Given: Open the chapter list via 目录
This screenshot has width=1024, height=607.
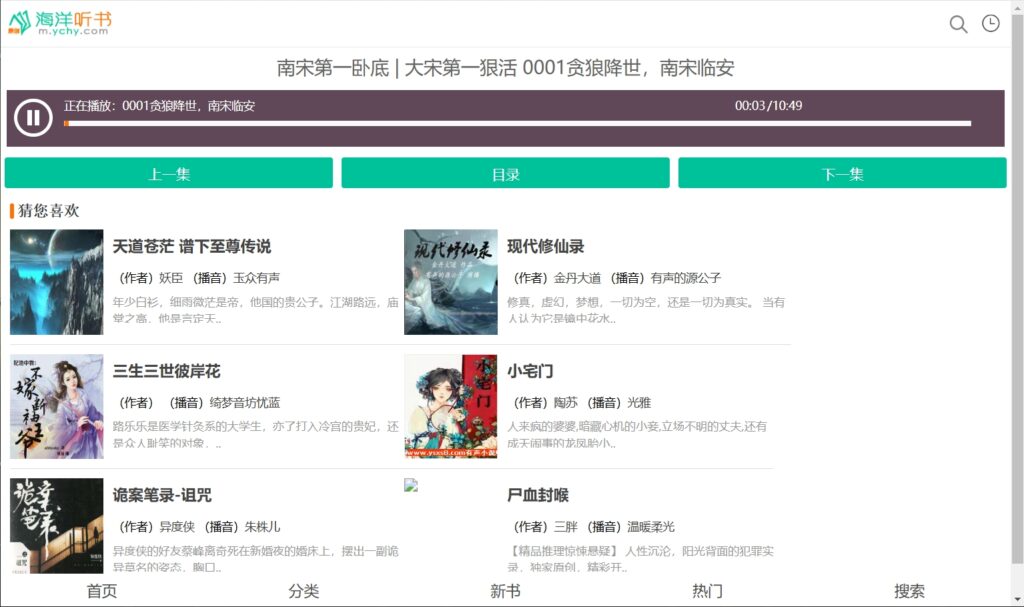Looking at the screenshot, I should [505, 172].
